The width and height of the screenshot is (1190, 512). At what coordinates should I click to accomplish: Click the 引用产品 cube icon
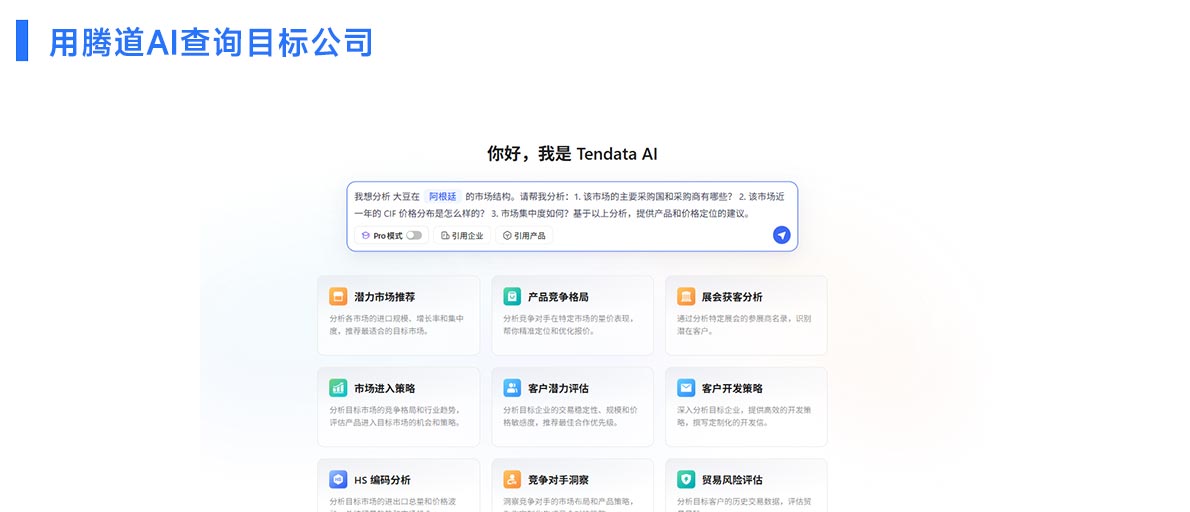[x=507, y=236]
